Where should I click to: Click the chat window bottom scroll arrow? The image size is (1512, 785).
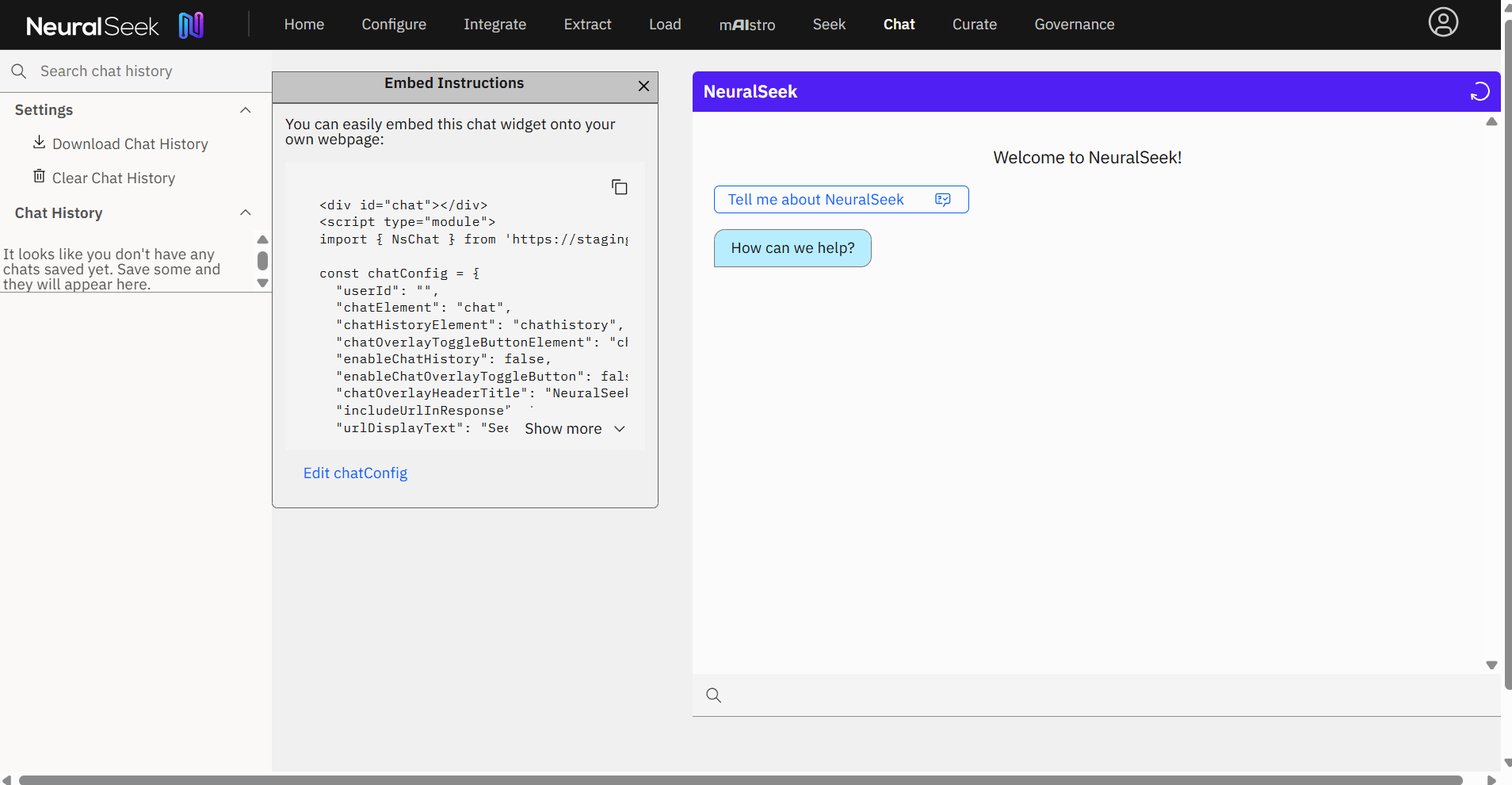1491,665
